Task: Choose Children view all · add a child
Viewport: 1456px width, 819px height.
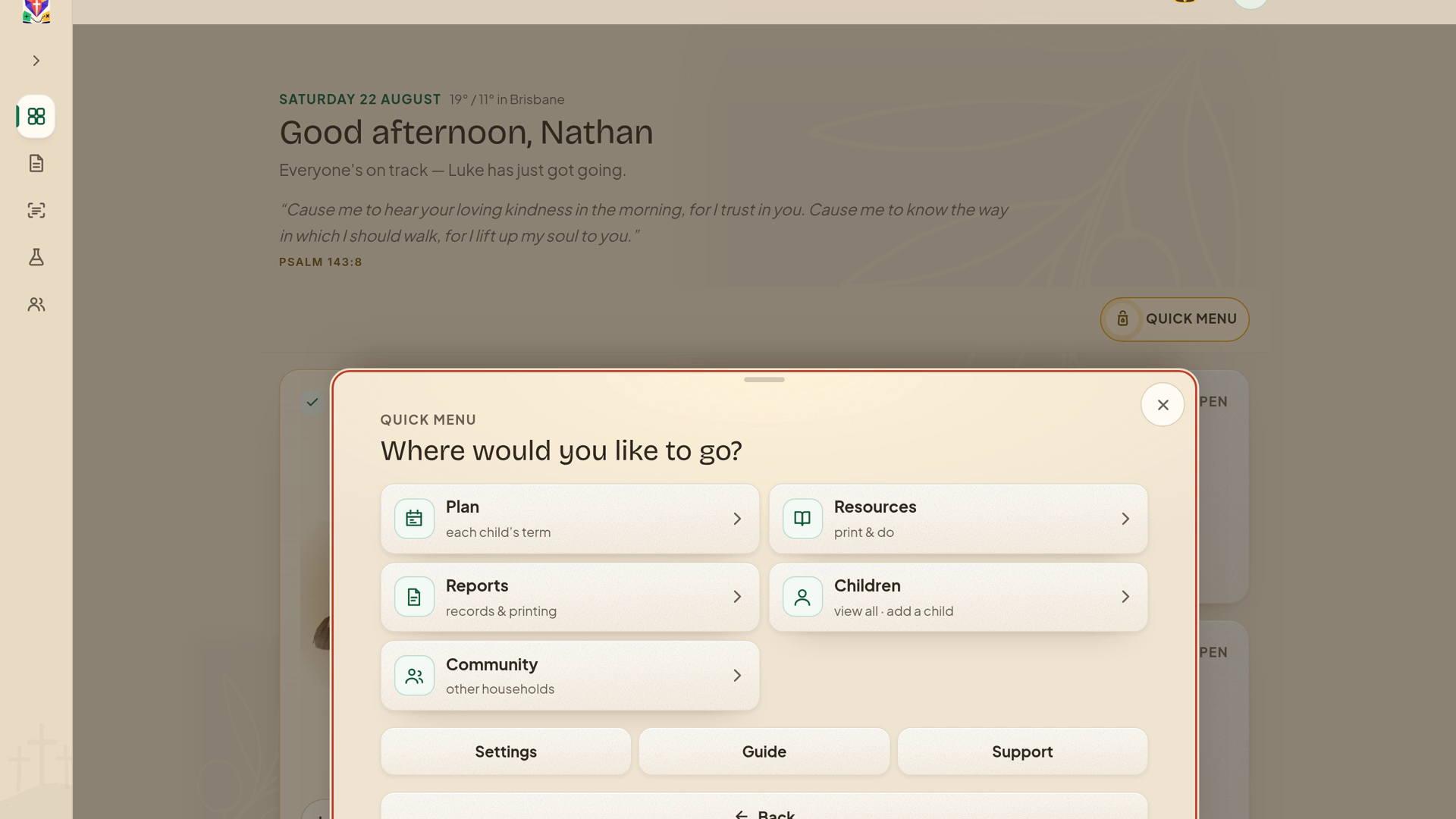Action: coord(959,597)
